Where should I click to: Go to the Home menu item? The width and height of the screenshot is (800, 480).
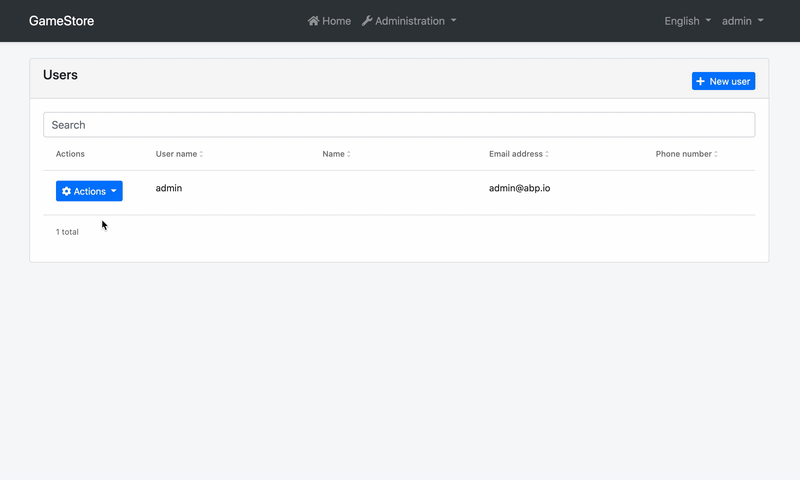pos(329,21)
